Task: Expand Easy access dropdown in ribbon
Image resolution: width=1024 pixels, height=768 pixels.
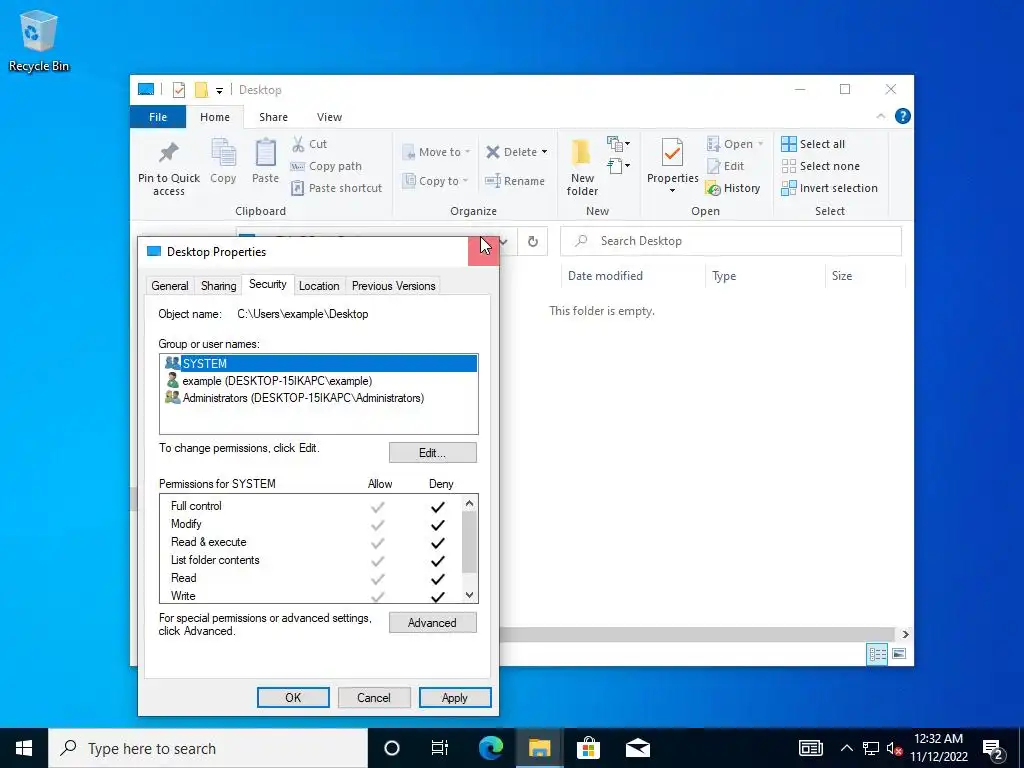Action: [x=618, y=166]
